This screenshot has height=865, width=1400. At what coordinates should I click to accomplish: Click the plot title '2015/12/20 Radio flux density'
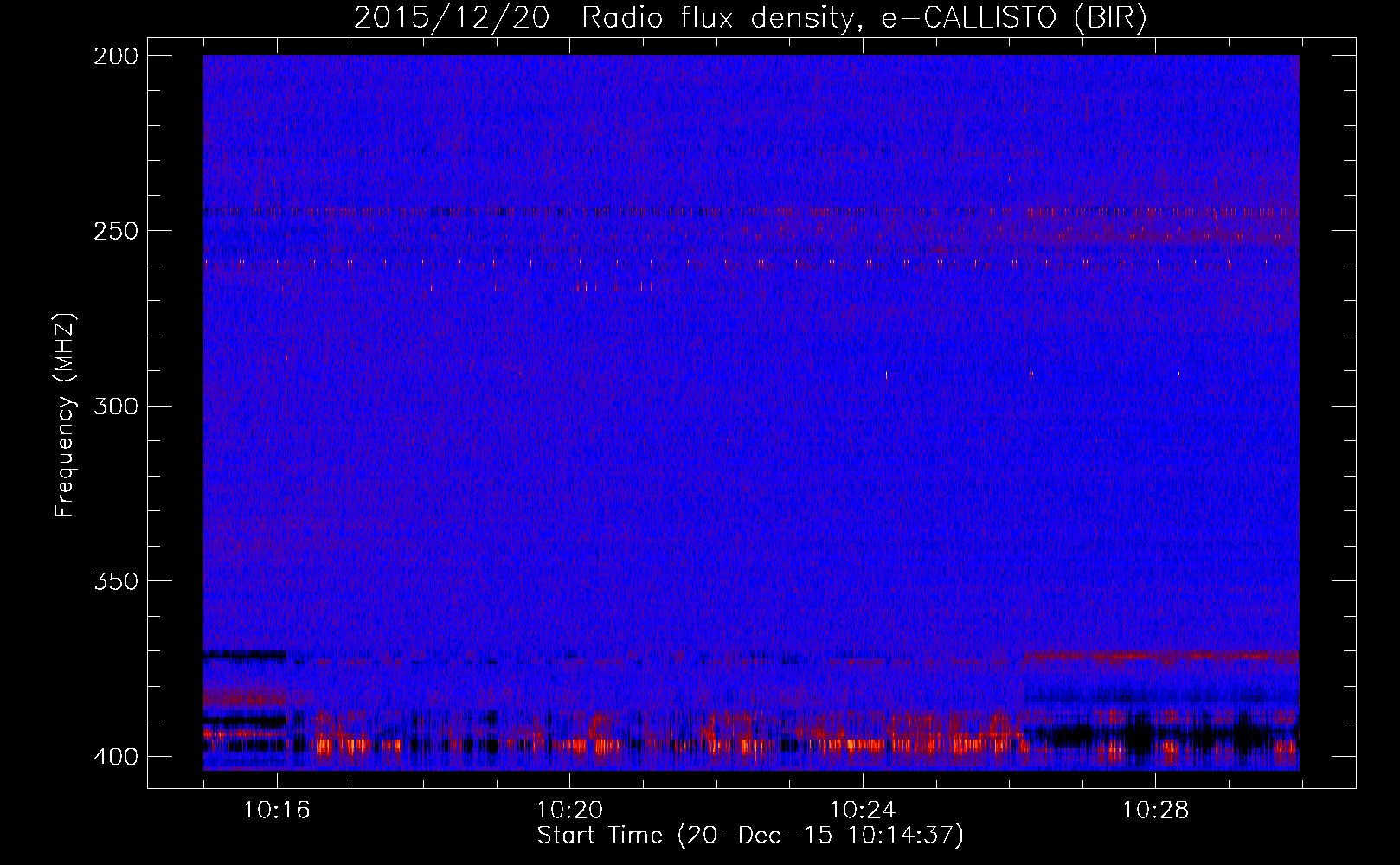click(x=751, y=18)
